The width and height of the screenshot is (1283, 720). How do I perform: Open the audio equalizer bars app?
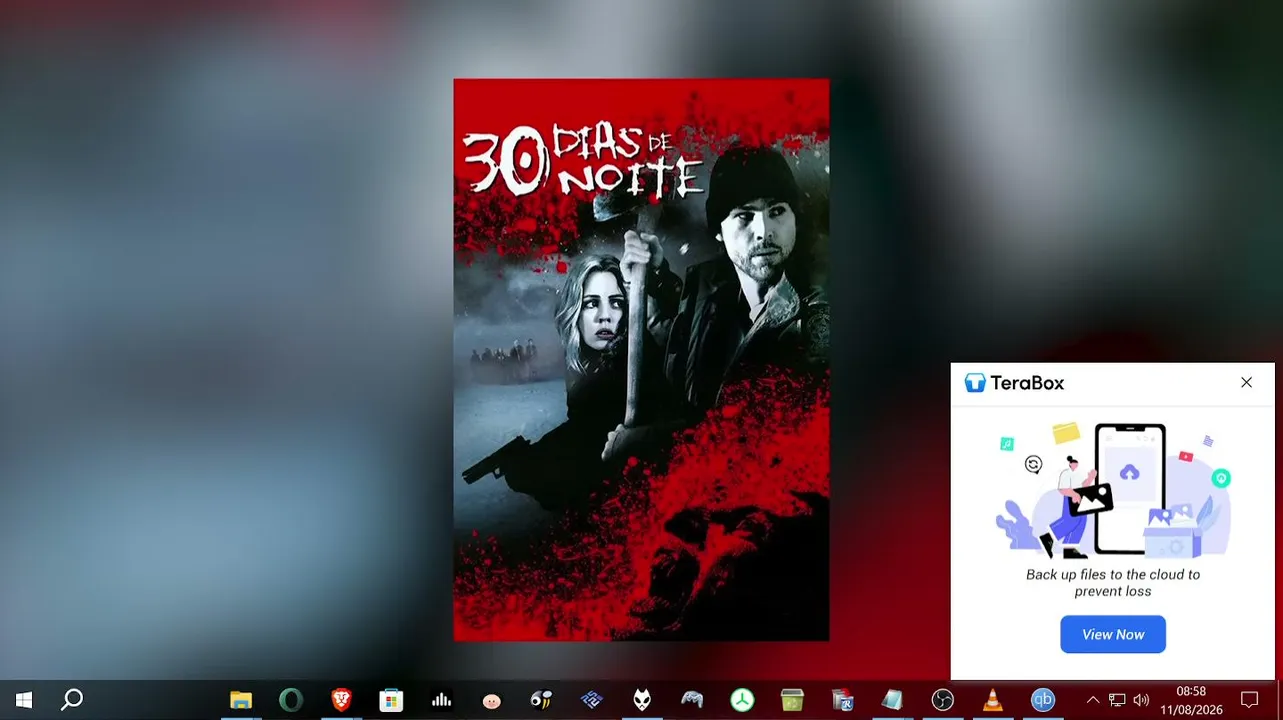[441, 700]
